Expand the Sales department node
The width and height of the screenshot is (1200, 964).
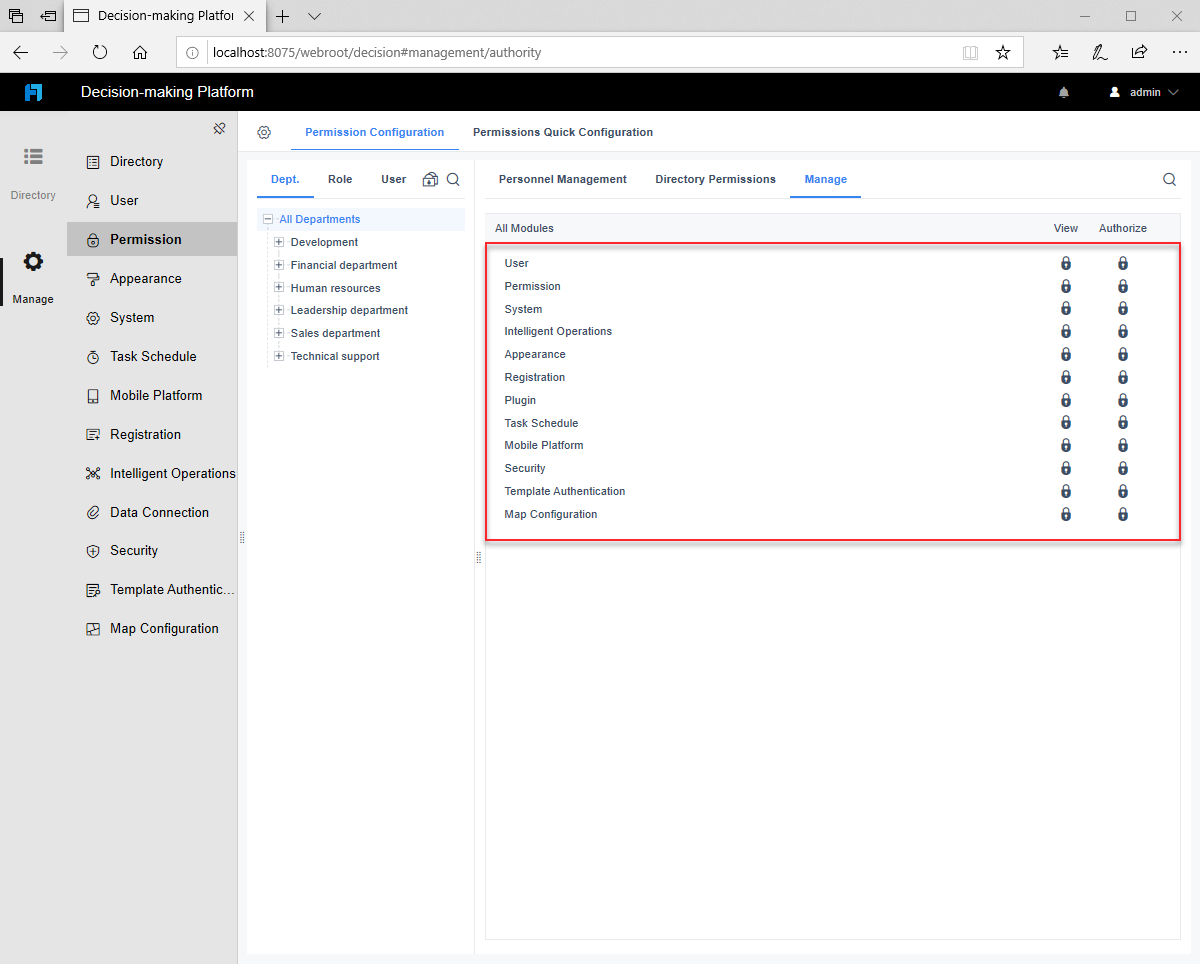pyautogui.click(x=278, y=333)
